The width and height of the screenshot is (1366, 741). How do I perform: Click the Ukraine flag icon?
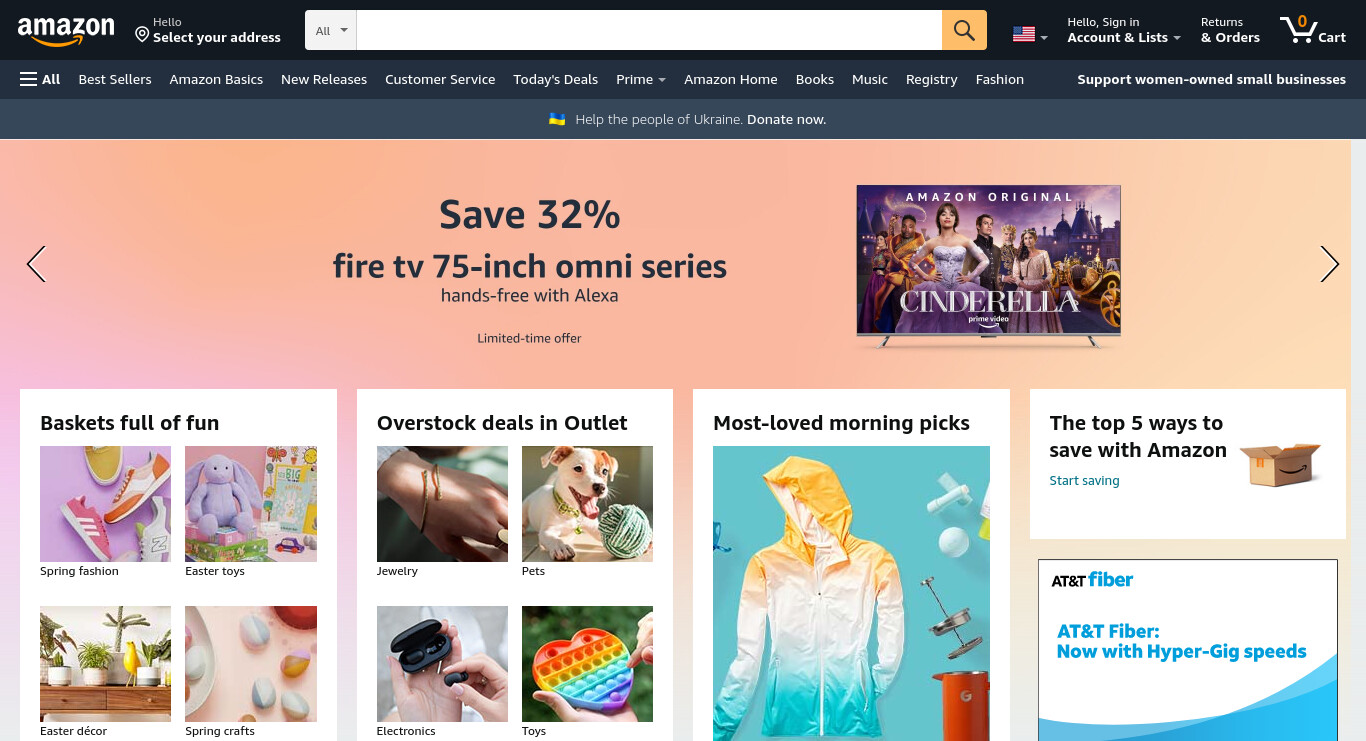click(557, 119)
